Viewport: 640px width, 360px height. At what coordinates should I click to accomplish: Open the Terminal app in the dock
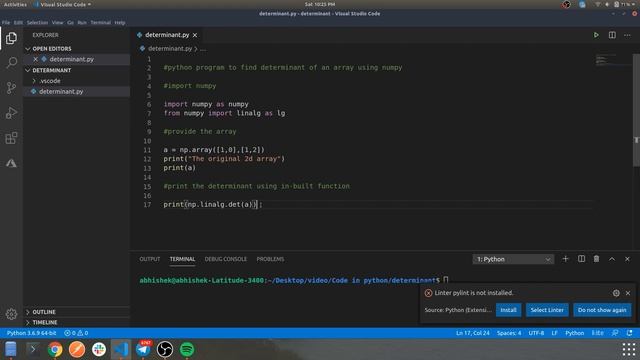[33, 349]
